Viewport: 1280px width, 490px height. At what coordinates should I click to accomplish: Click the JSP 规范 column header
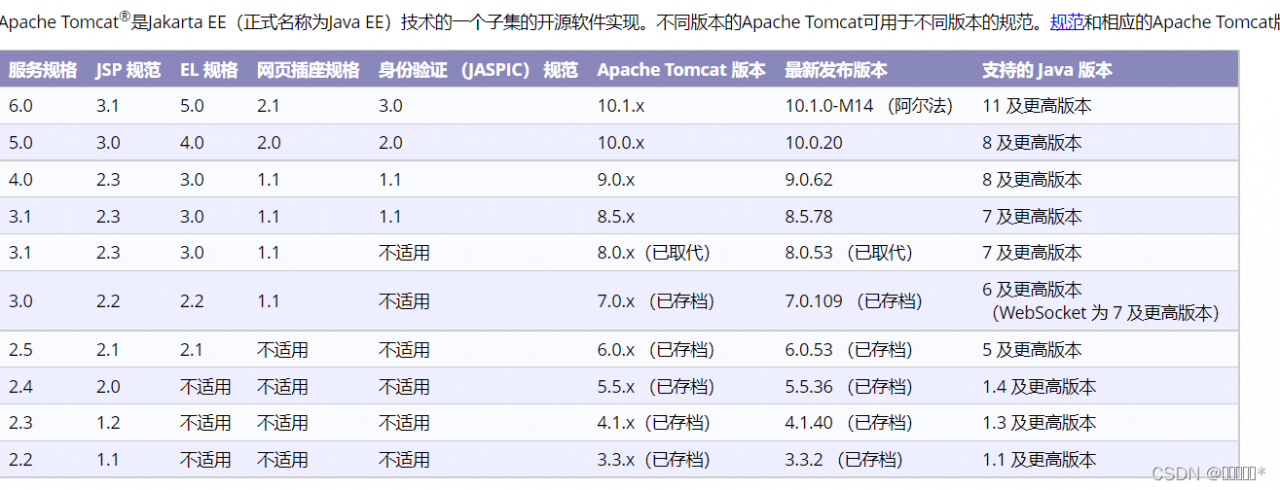click(128, 70)
